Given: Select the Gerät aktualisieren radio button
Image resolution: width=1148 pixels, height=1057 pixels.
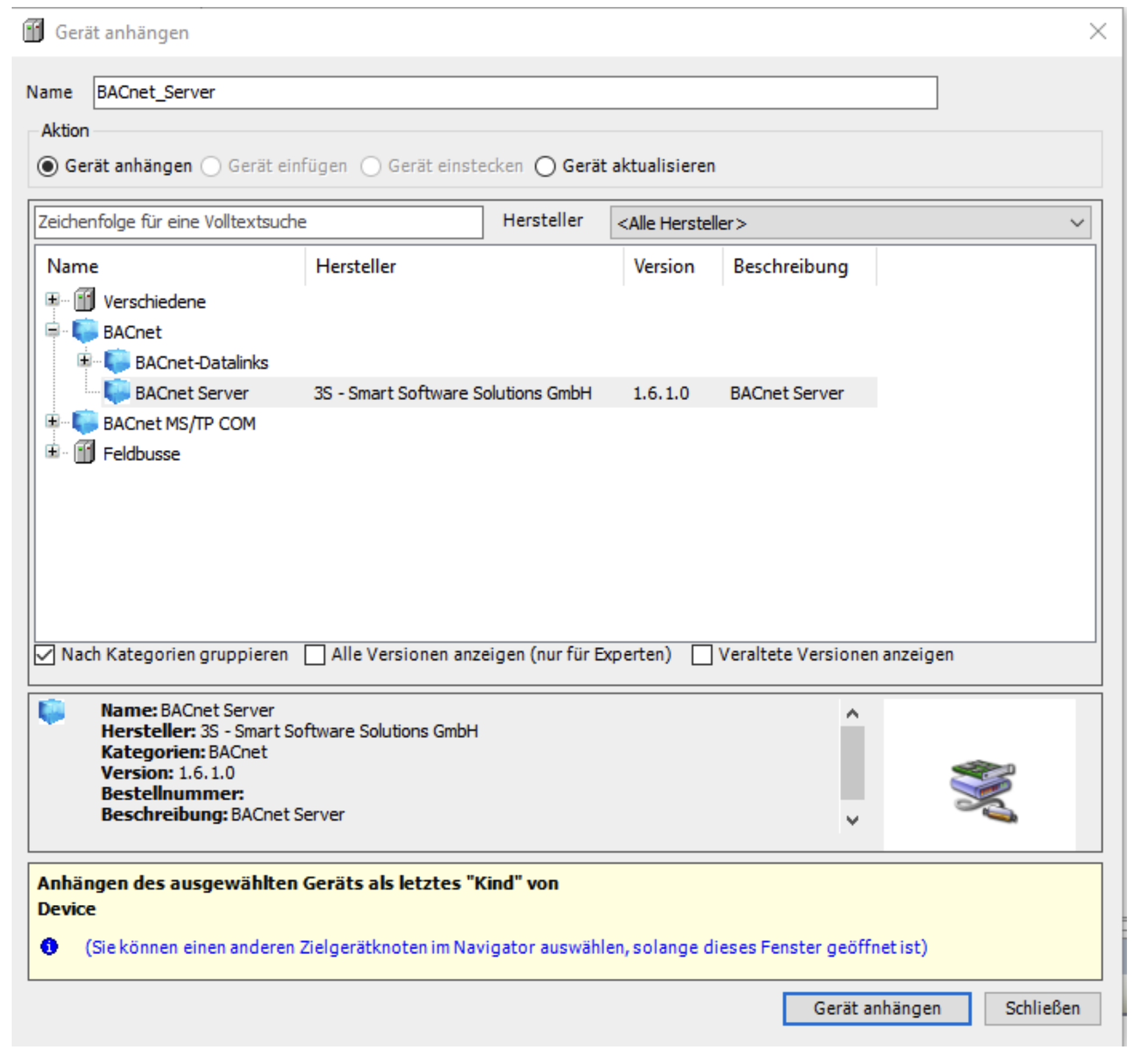Looking at the screenshot, I should point(544,166).
